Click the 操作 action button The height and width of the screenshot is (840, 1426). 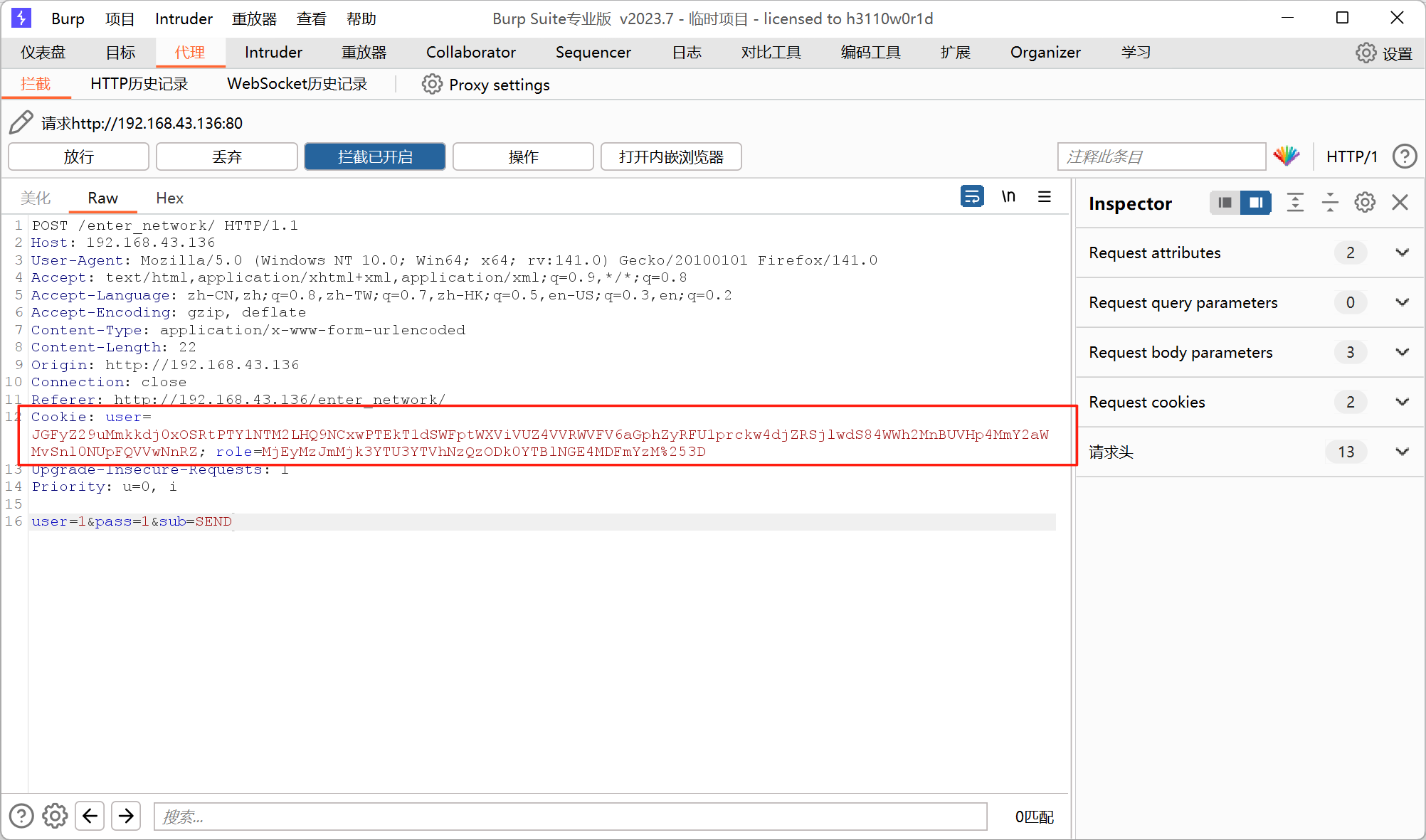pyautogui.click(x=523, y=156)
